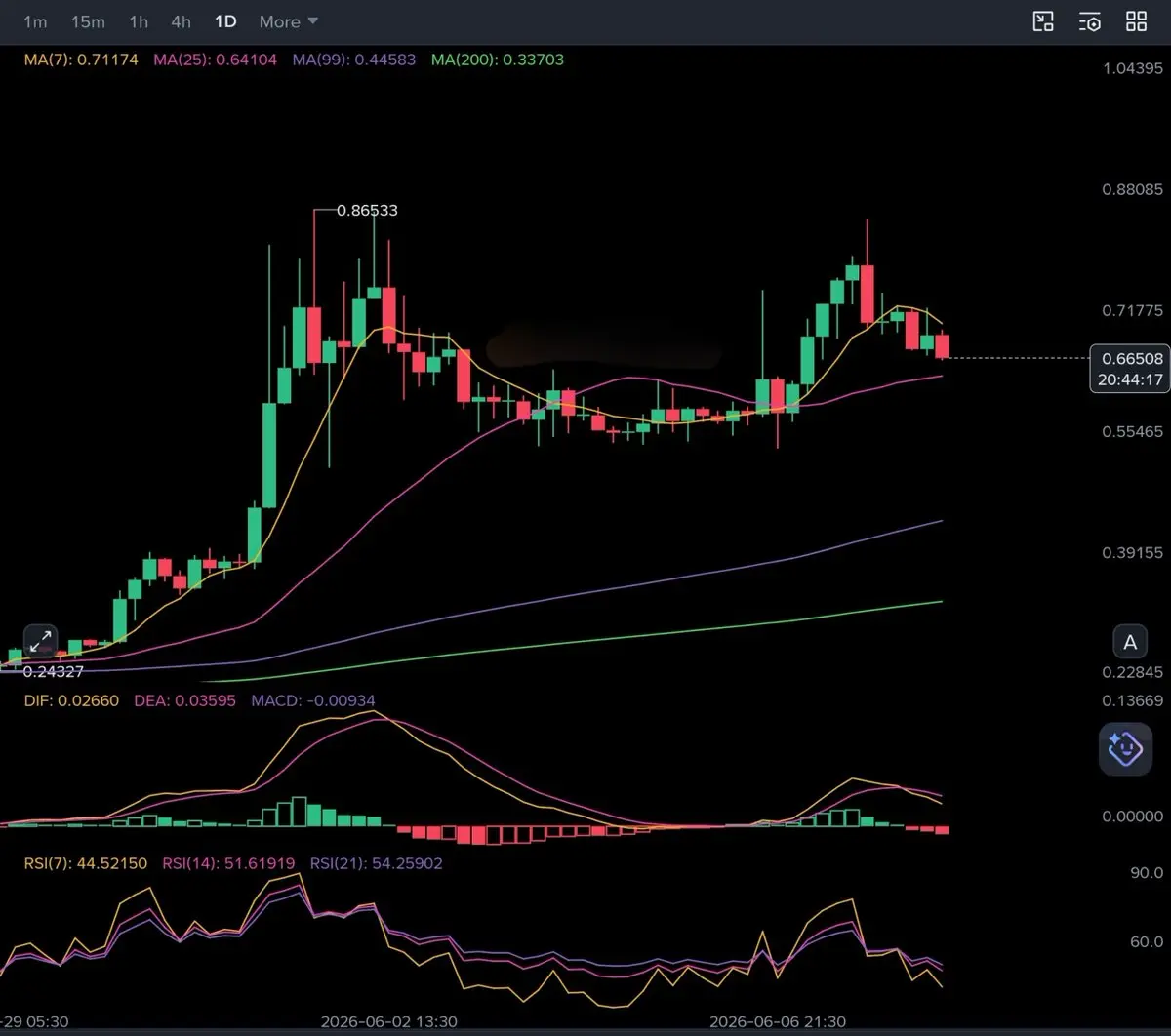Click the RSI(7): 44.52150 label
Image resolution: width=1171 pixels, height=1036 pixels.
pos(86,863)
